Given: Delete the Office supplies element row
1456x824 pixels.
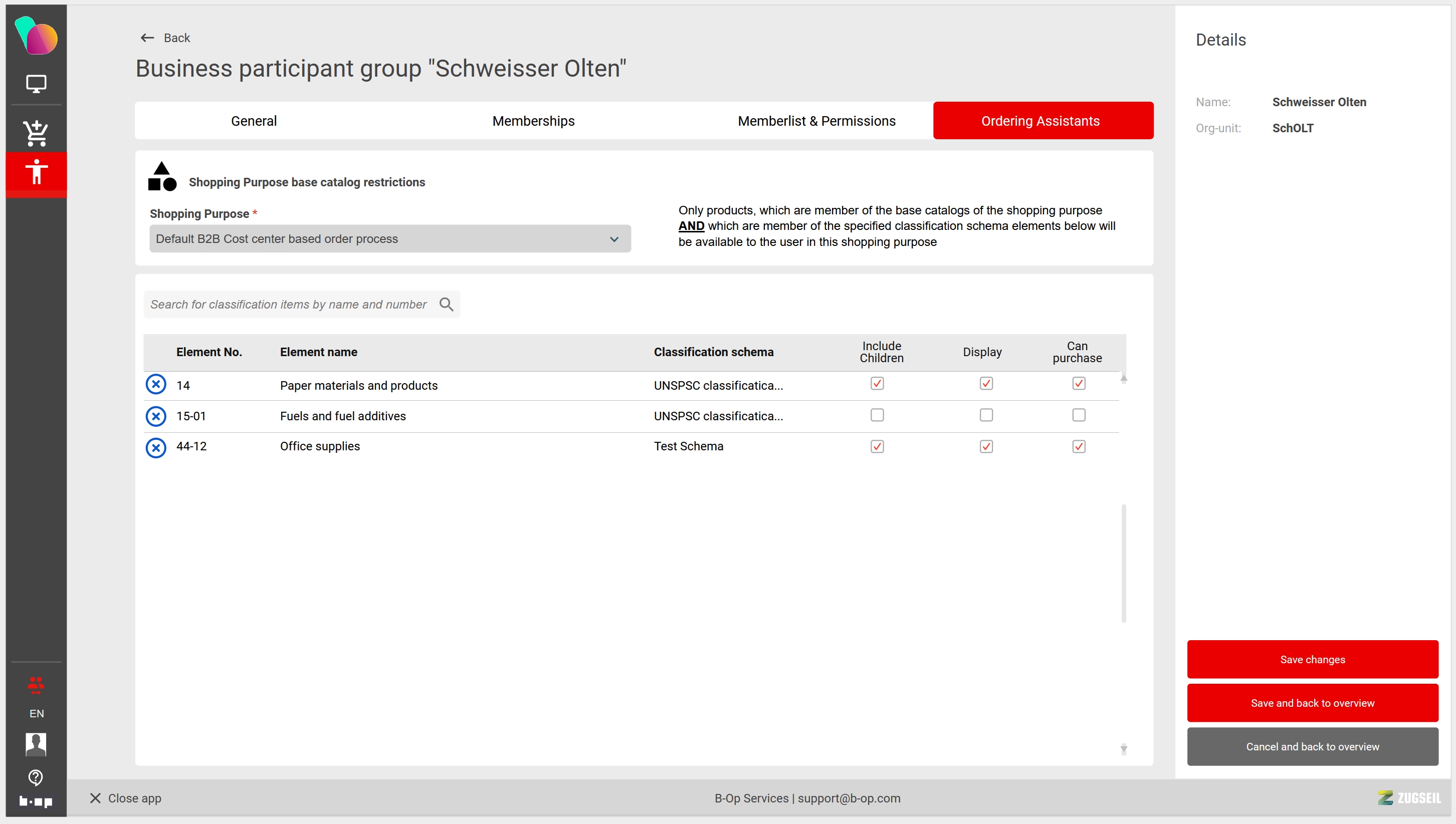Looking at the screenshot, I should [156, 447].
